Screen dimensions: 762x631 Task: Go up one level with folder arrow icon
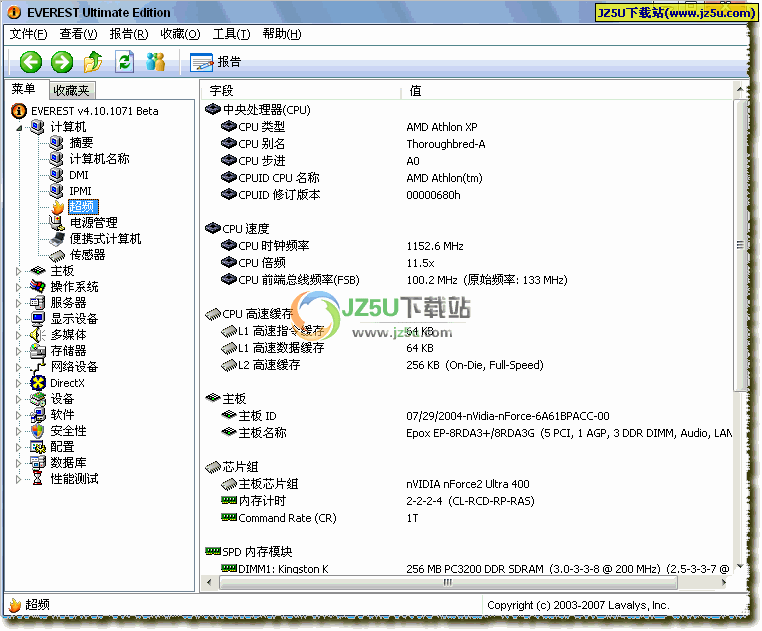[93, 62]
